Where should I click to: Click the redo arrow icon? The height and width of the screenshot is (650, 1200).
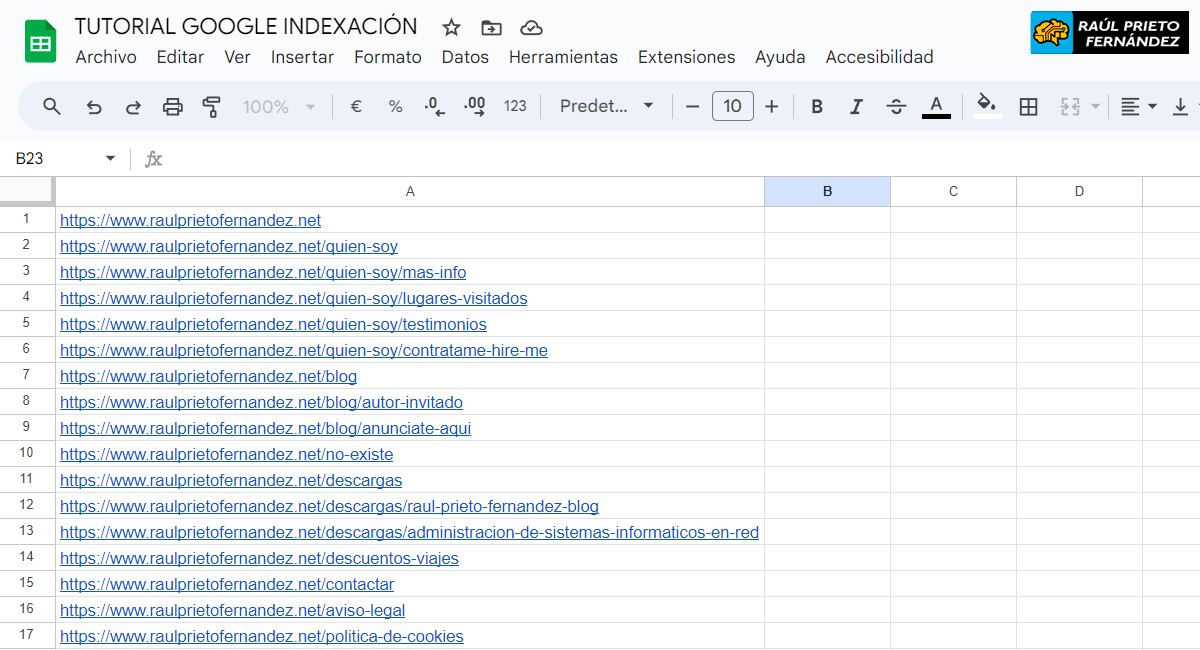tap(133, 106)
